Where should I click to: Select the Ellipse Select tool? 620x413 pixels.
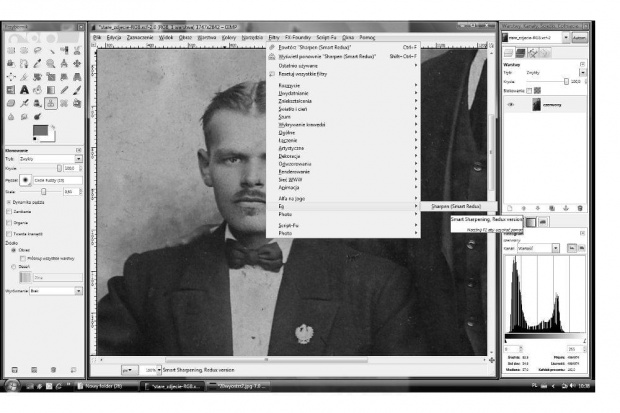tap(24, 50)
